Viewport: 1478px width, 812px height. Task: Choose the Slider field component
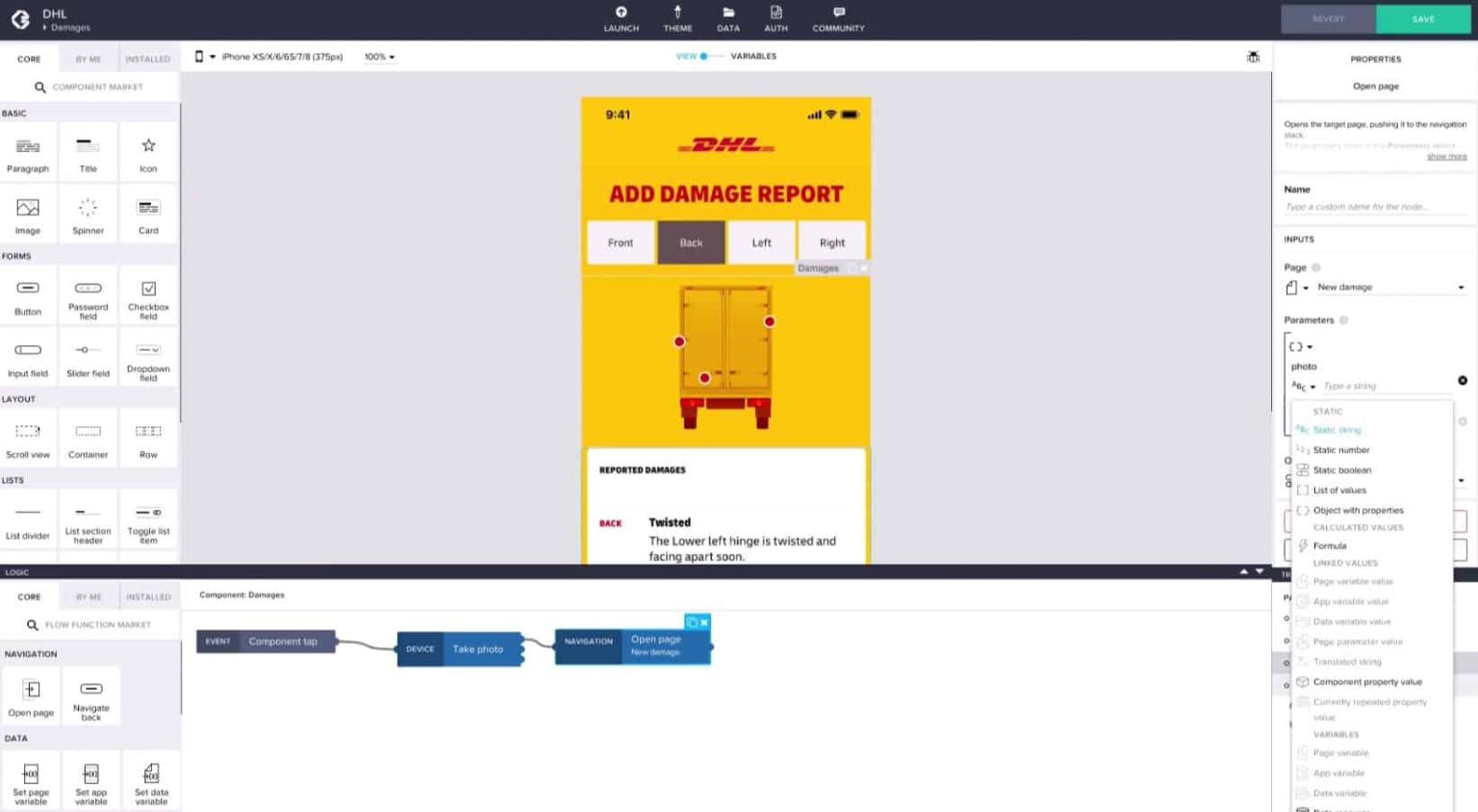pyautogui.click(x=88, y=358)
